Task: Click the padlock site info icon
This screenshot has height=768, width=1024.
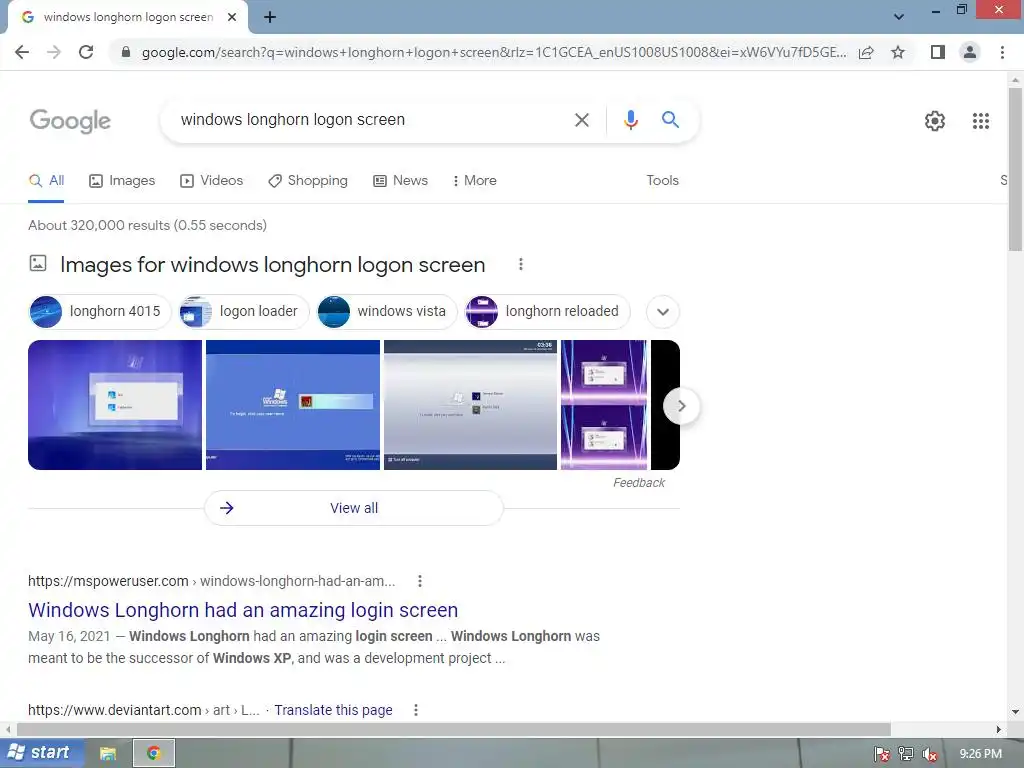Action: (126, 52)
